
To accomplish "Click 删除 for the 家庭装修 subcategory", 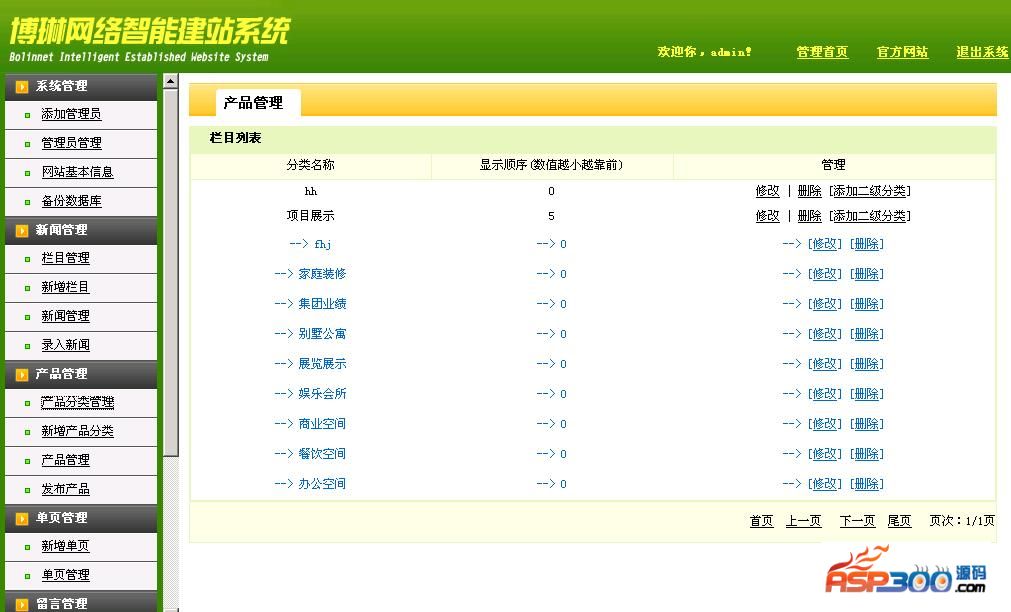I will [867, 274].
